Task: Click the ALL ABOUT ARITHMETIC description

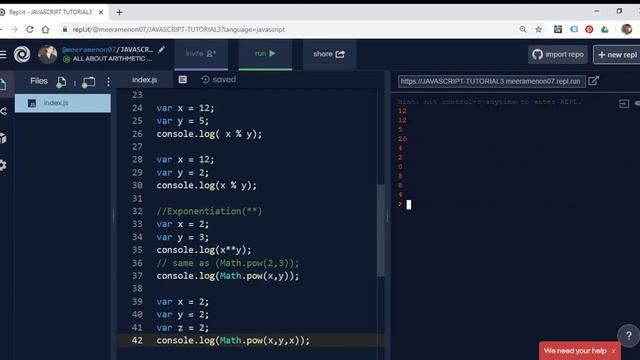Action: [112, 59]
